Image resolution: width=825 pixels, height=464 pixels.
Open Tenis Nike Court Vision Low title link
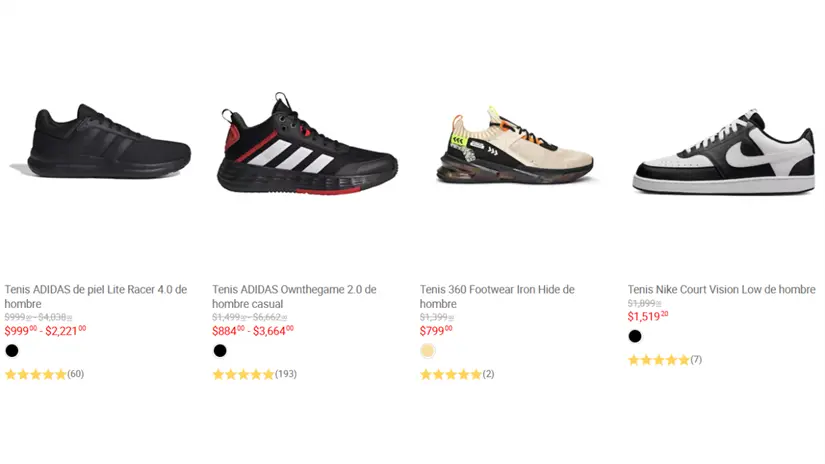(722, 290)
